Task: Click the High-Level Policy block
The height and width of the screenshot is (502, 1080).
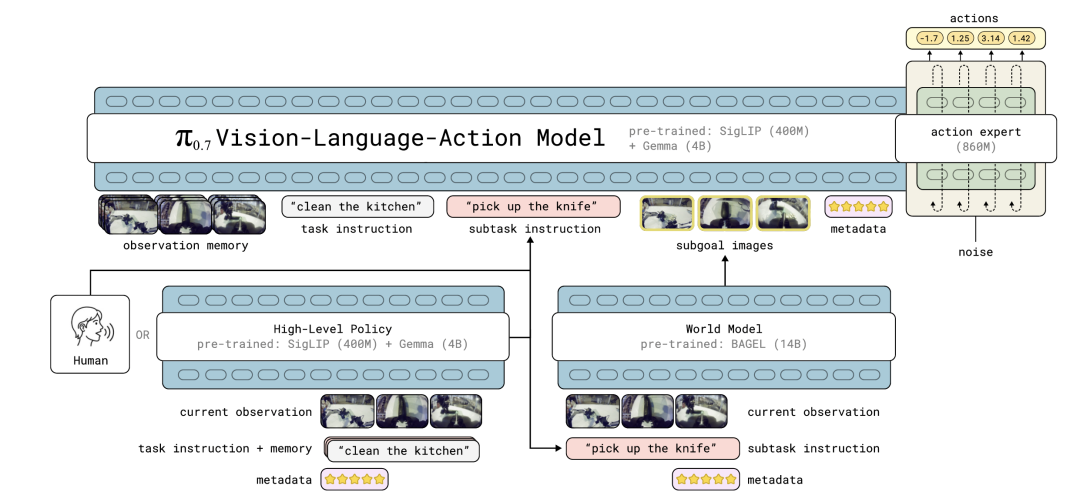Action: (332, 336)
